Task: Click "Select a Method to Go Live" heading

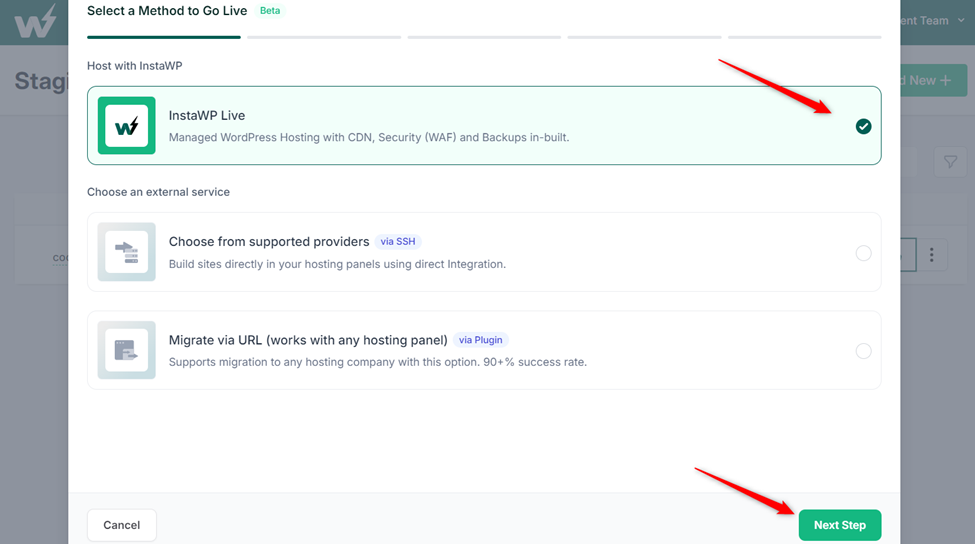Action: coord(167,11)
